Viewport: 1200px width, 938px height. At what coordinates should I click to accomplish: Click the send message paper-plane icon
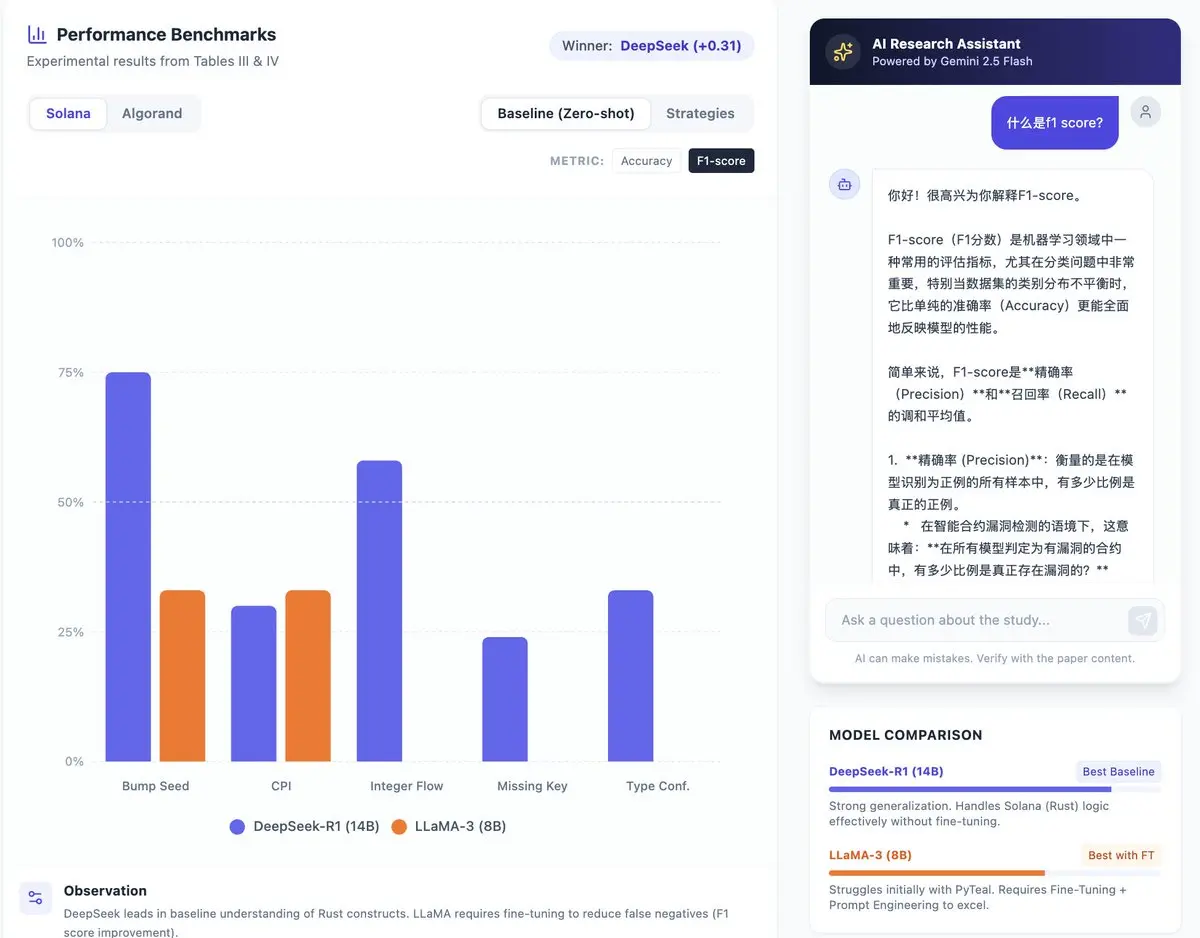1143,620
